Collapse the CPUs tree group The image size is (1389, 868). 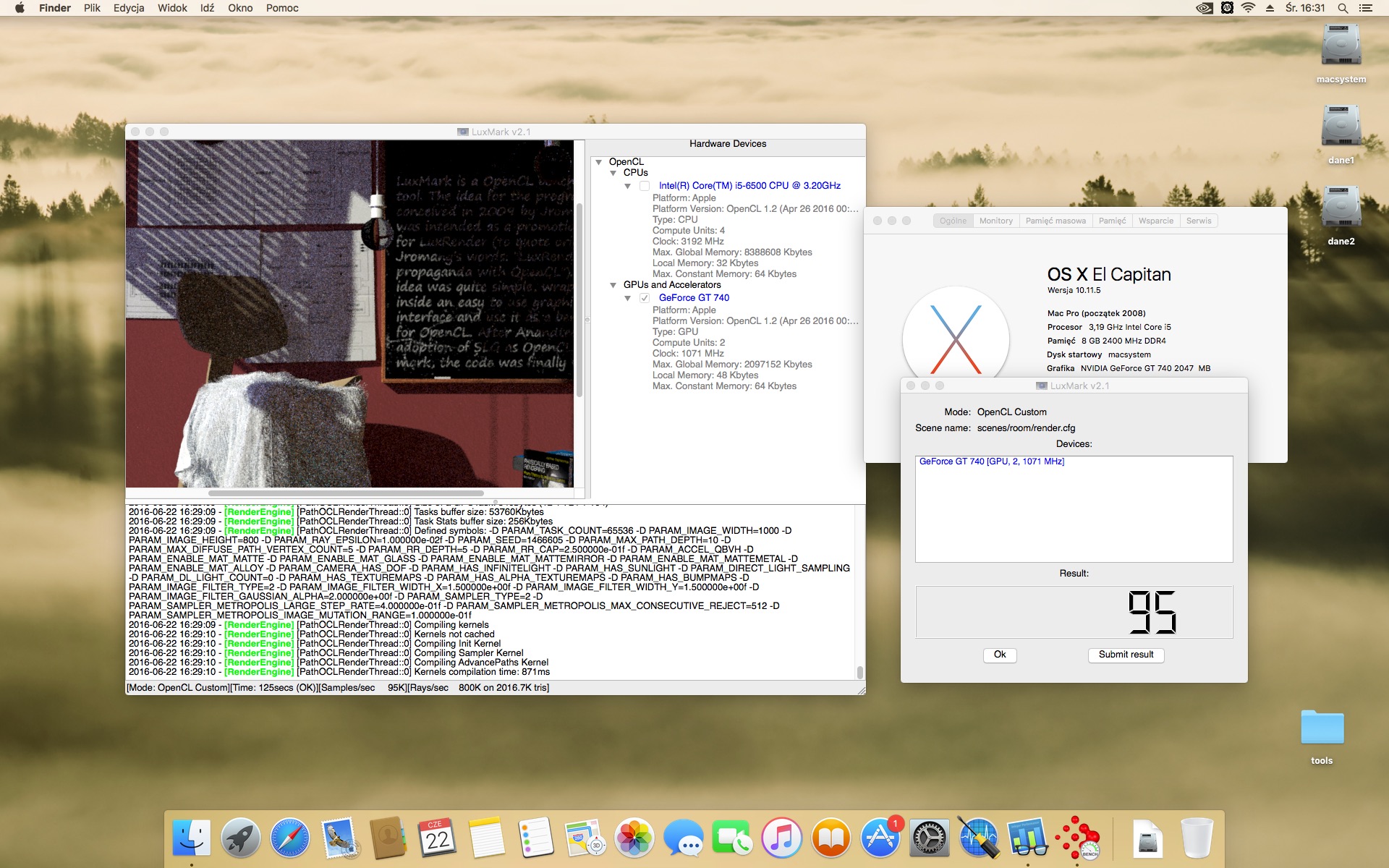613,173
